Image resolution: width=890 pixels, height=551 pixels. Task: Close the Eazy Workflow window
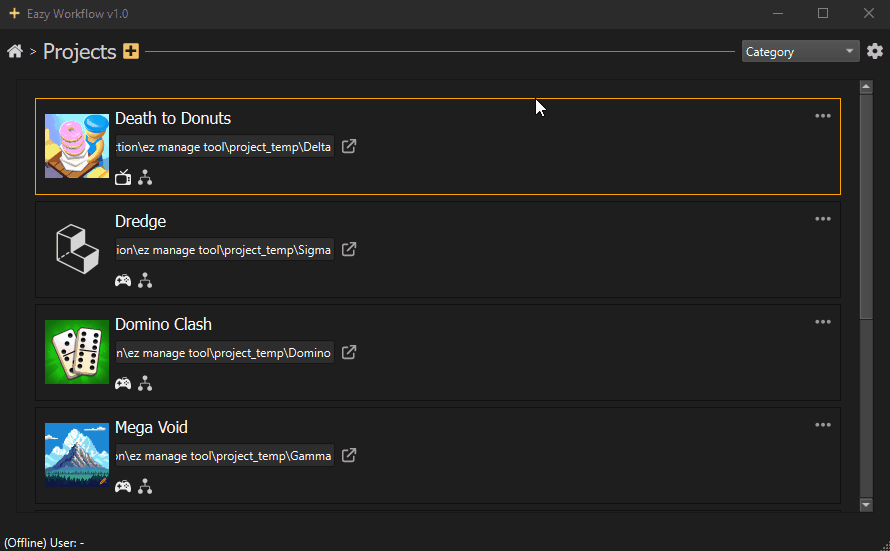point(868,13)
